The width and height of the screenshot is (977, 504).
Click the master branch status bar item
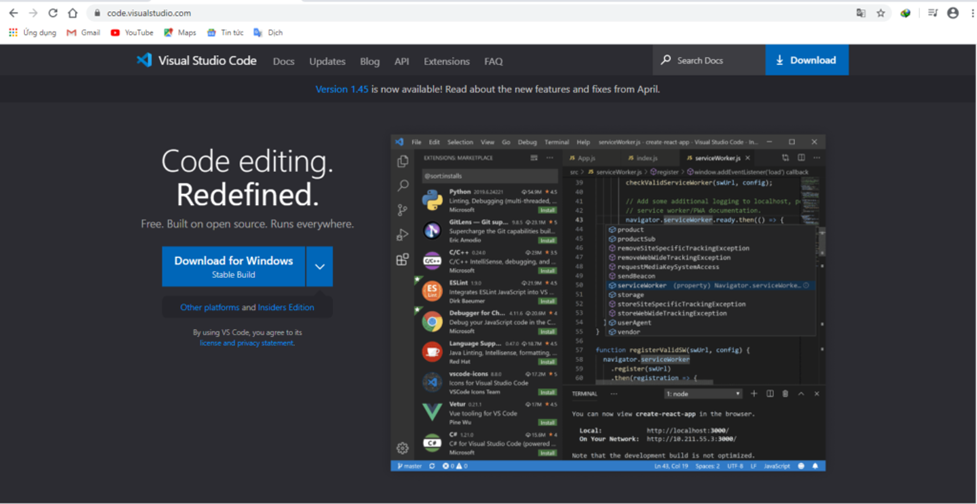pos(409,466)
